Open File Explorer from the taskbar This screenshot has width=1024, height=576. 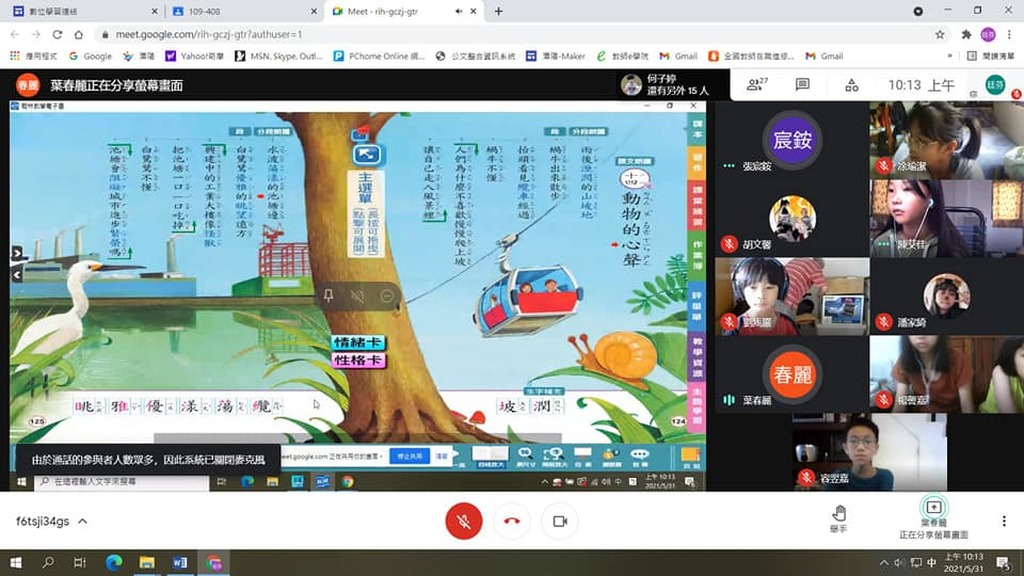(x=147, y=562)
